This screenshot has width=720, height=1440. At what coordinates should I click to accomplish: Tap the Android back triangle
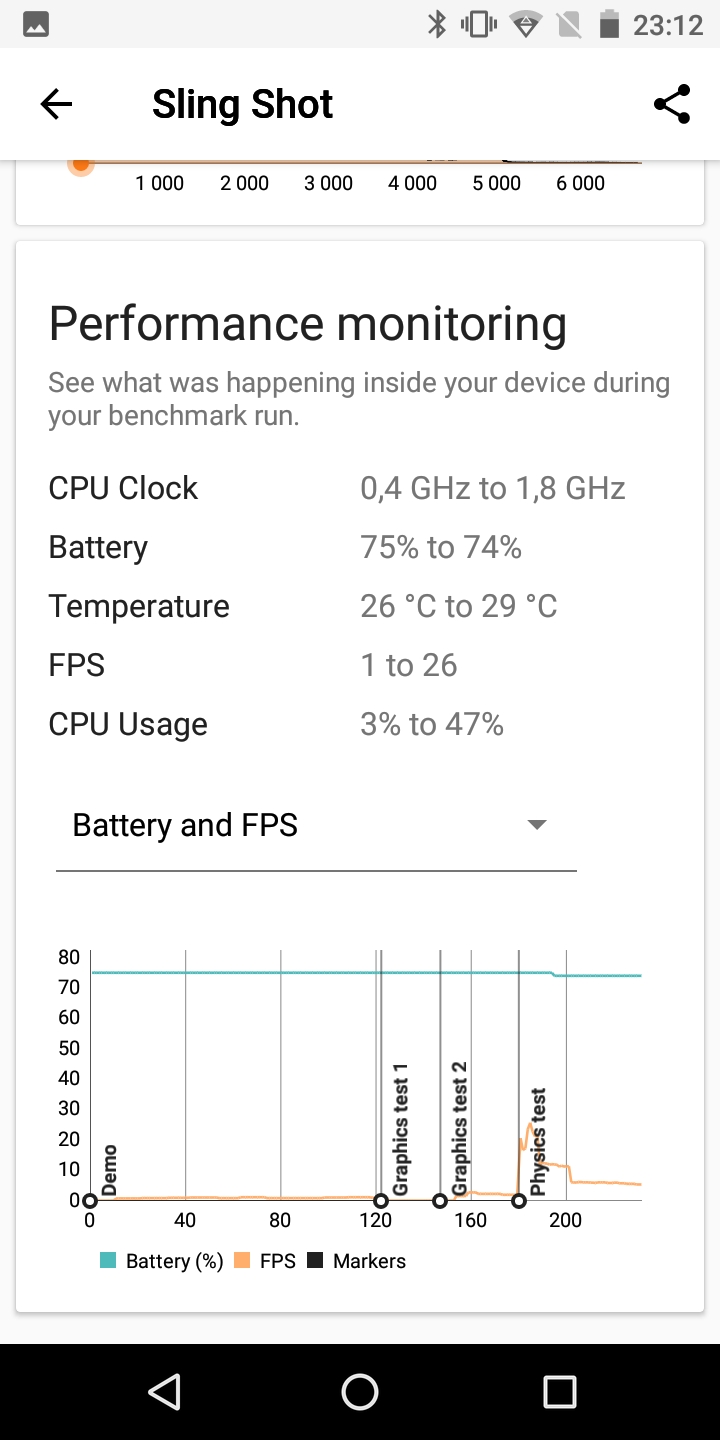[164, 1391]
